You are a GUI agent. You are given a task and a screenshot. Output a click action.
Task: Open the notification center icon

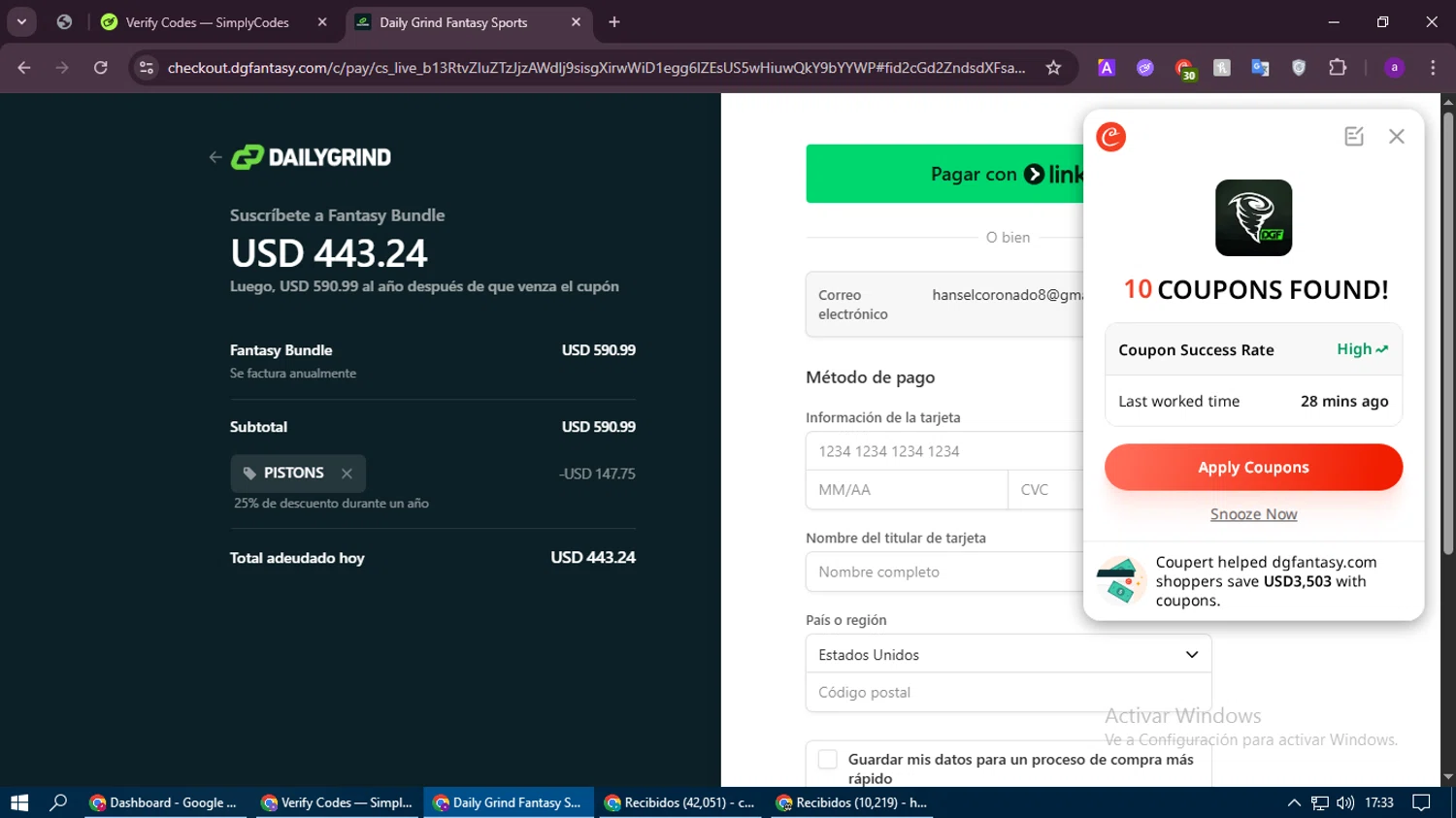[x=1422, y=802]
